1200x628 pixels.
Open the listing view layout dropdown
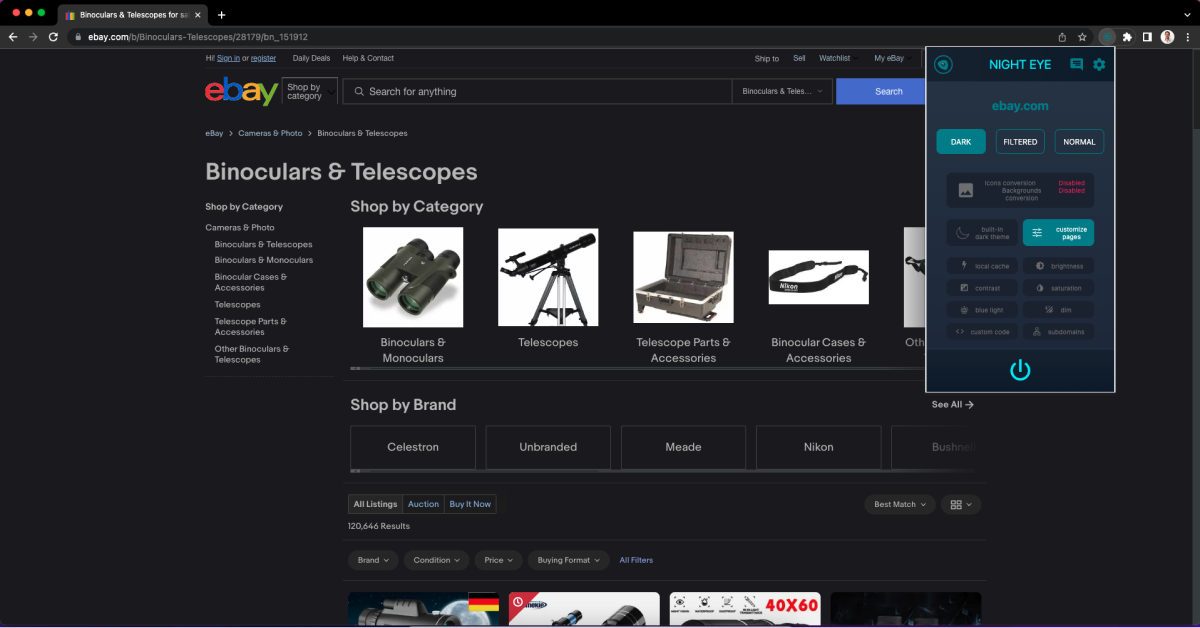point(961,504)
